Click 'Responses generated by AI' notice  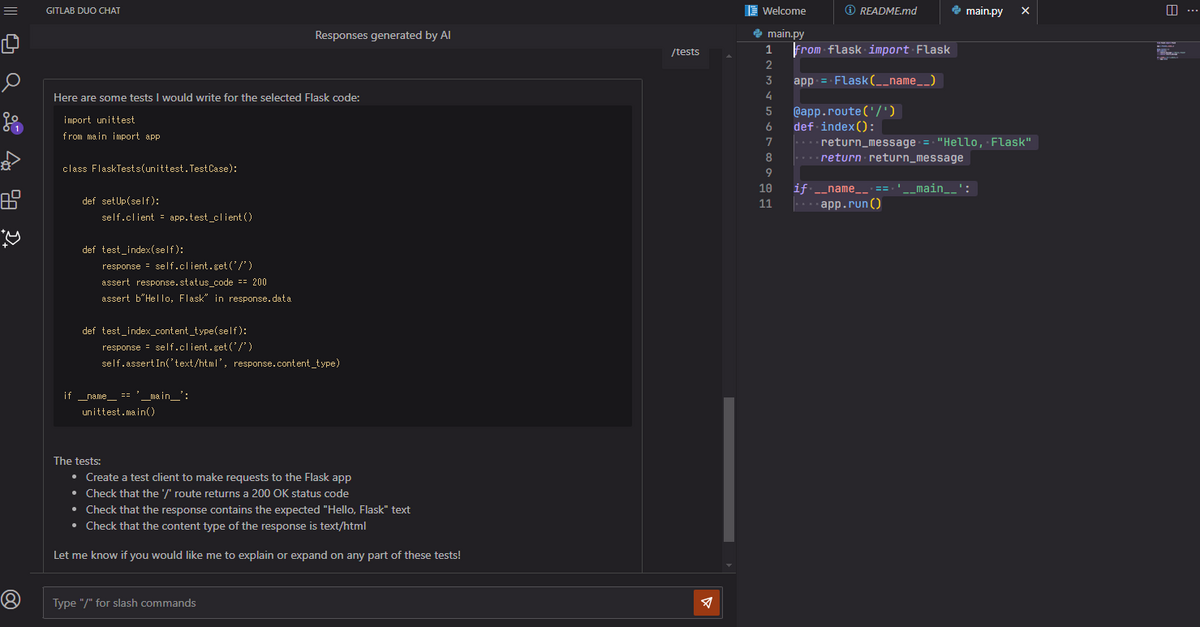click(383, 35)
